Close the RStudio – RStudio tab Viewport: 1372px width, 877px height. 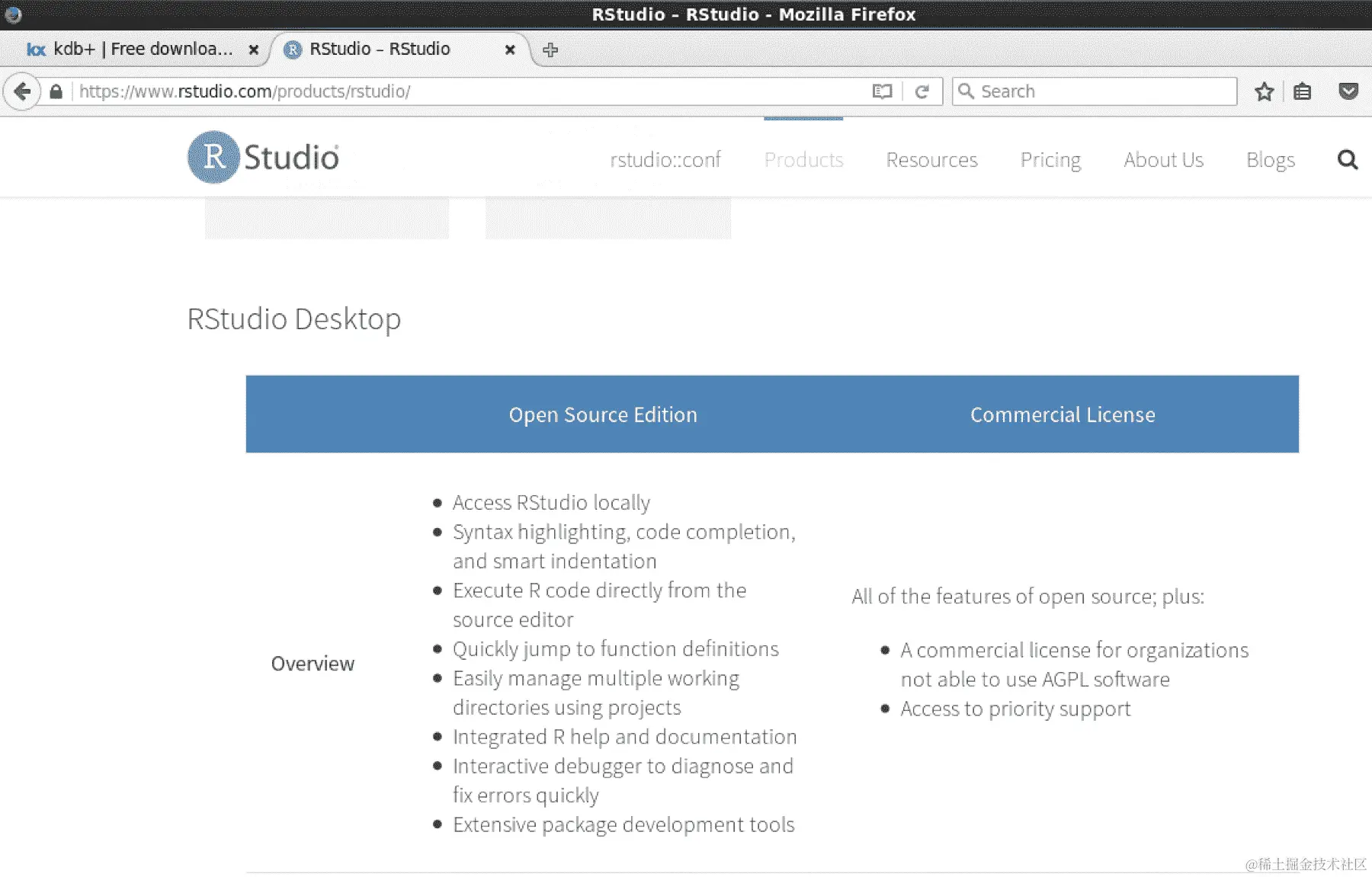[x=510, y=50]
